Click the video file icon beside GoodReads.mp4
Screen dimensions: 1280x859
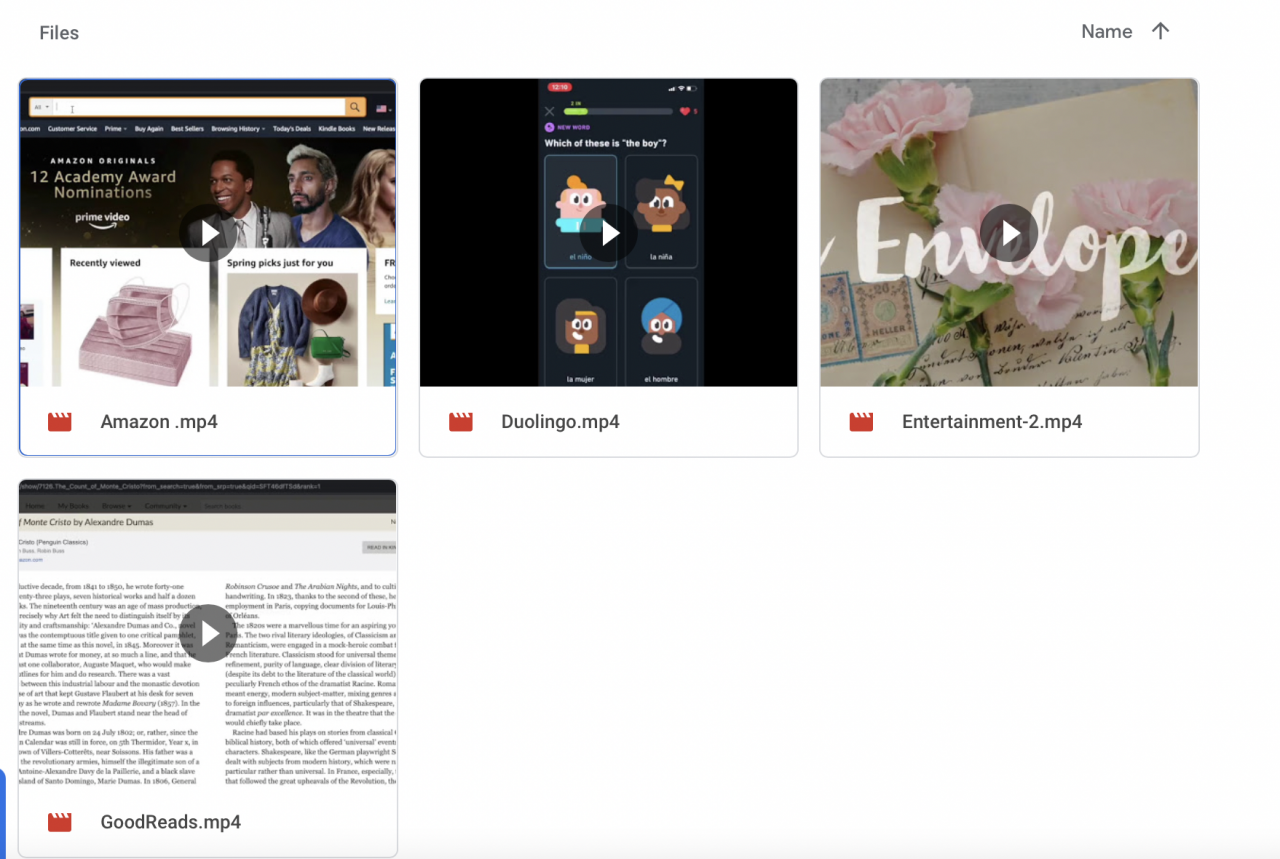click(60, 822)
